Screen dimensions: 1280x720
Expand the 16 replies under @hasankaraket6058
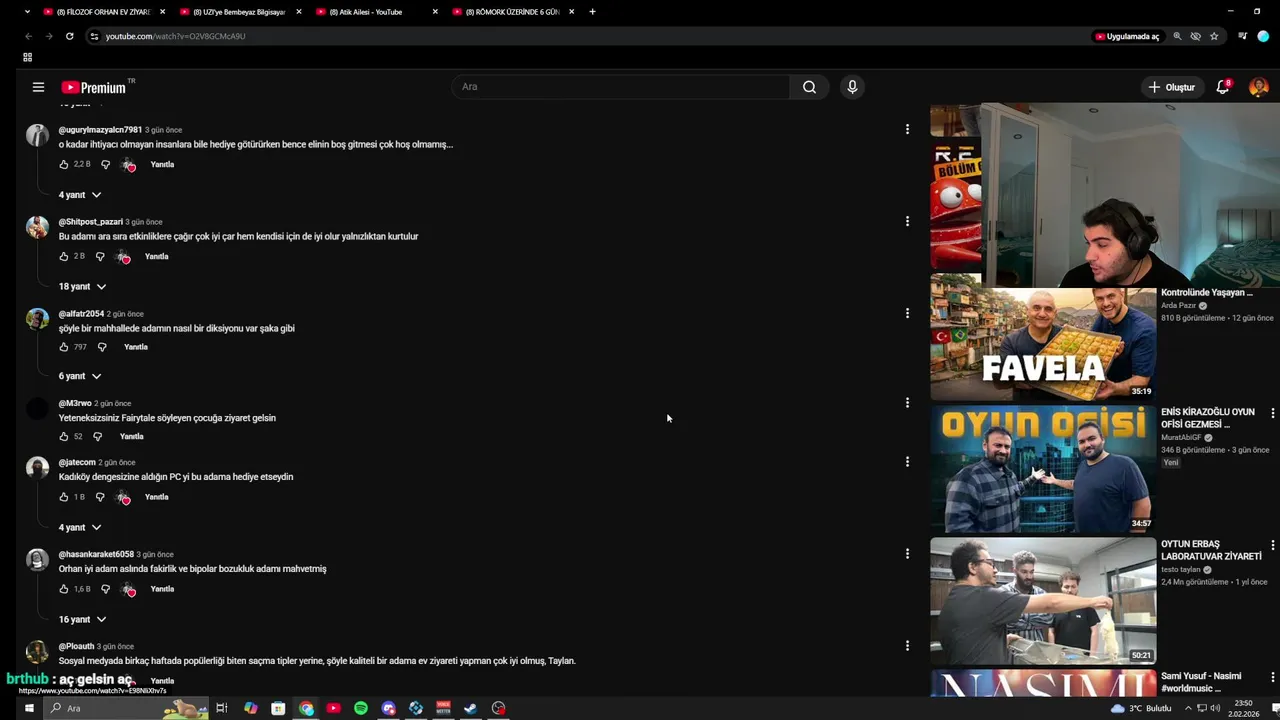pyautogui.click(x=82, y=619)
